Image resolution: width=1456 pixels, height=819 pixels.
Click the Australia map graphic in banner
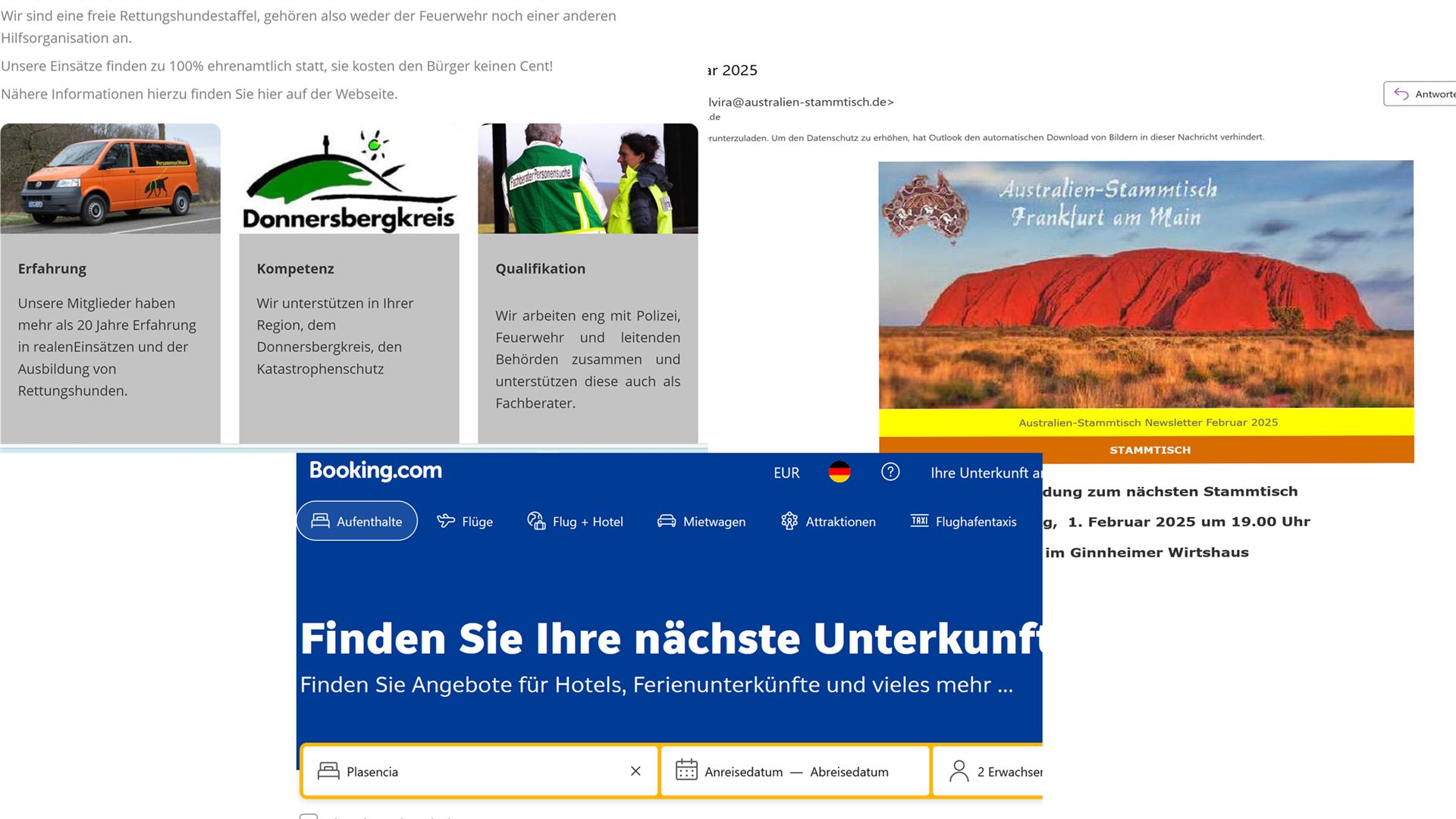[926, 206]
